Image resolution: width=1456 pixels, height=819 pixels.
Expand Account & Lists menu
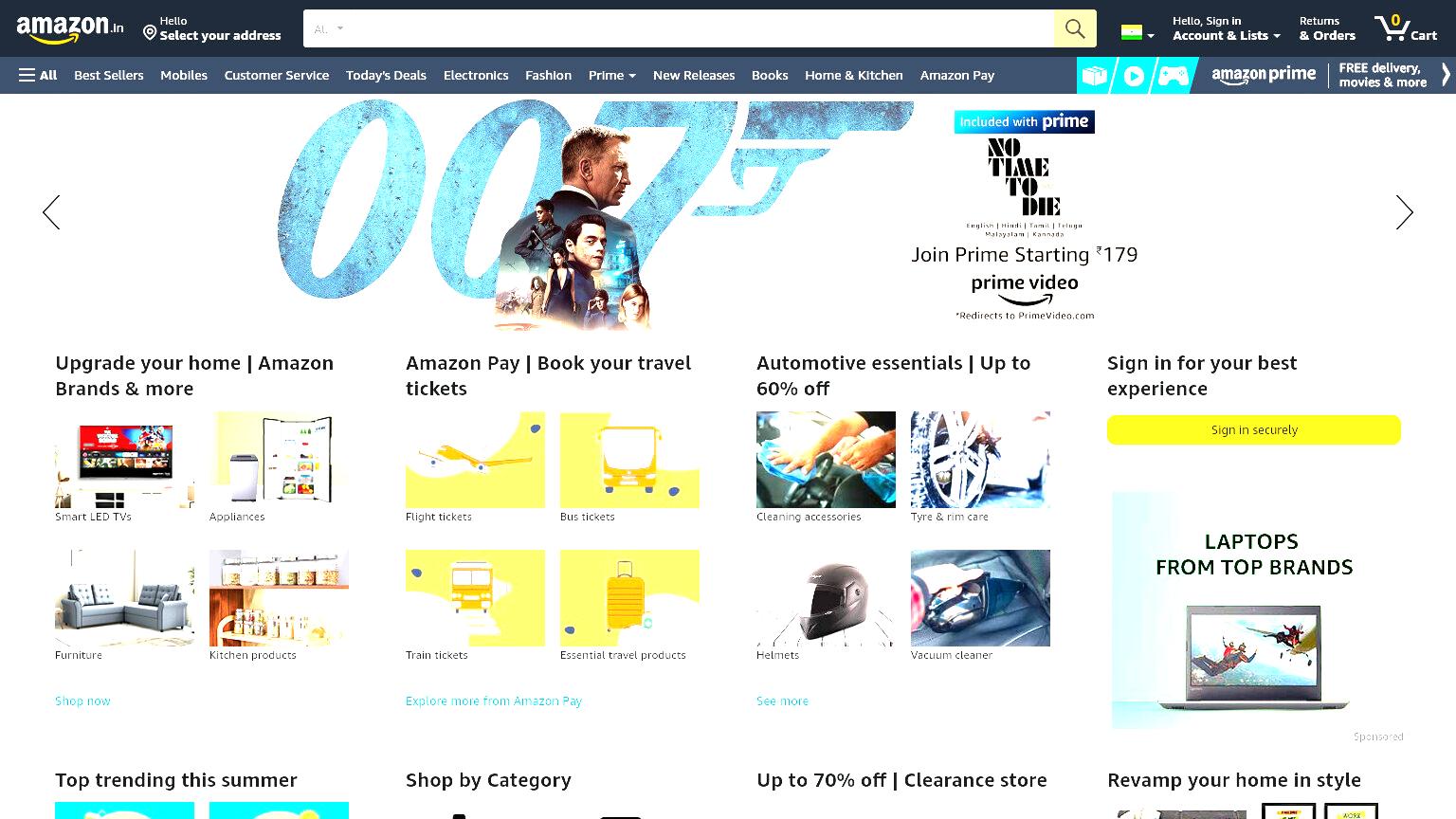(1227, 28)
